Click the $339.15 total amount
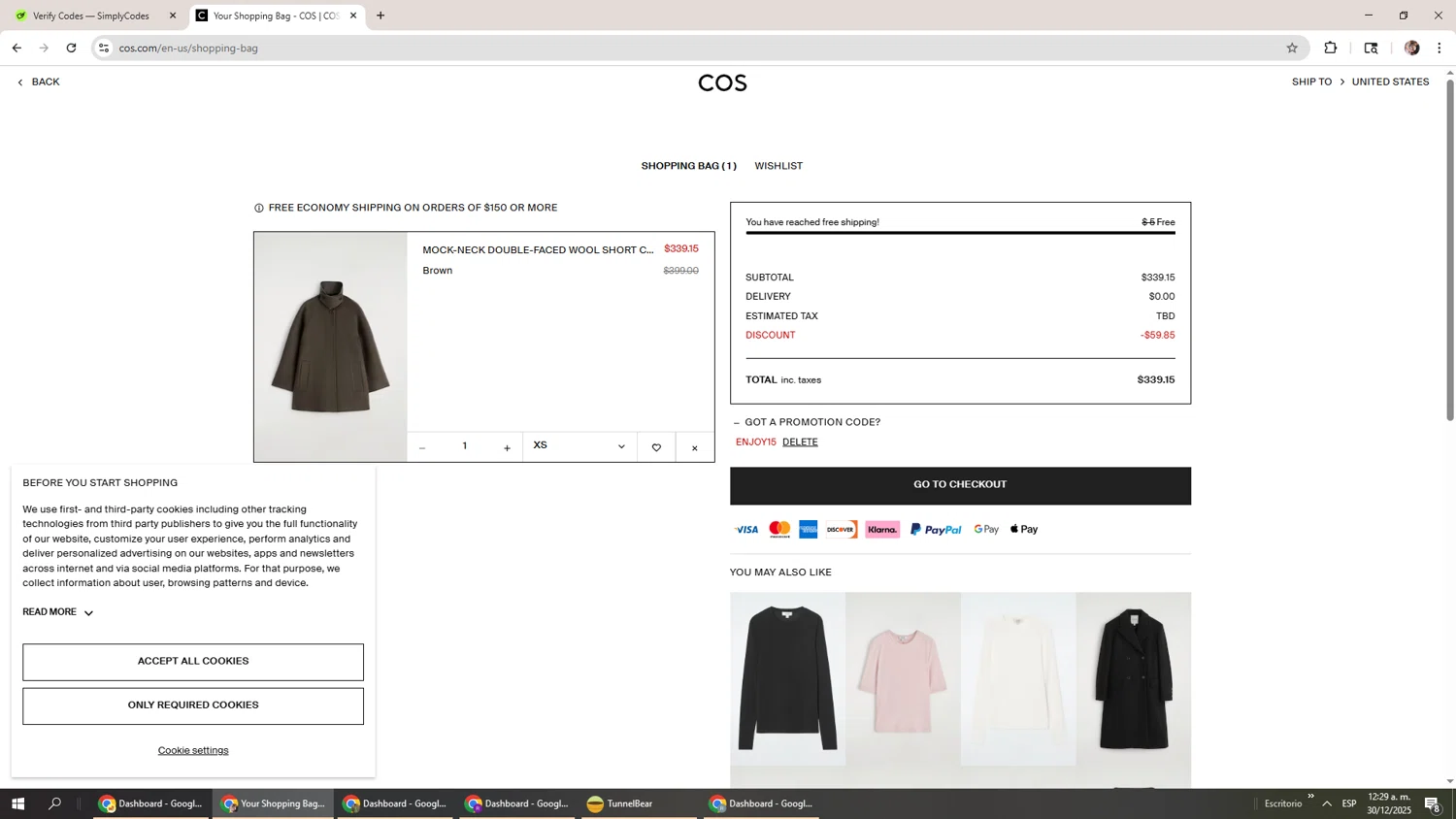1456x819 pixels. pos(1156,380)
